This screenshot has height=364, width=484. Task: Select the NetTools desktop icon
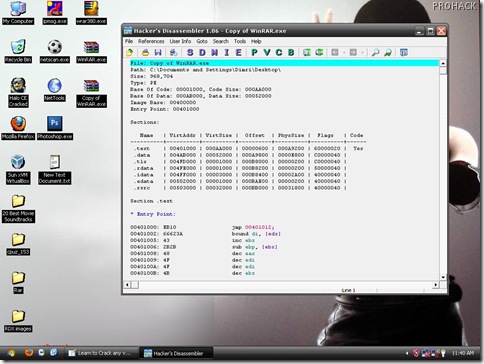pos(55,90)
